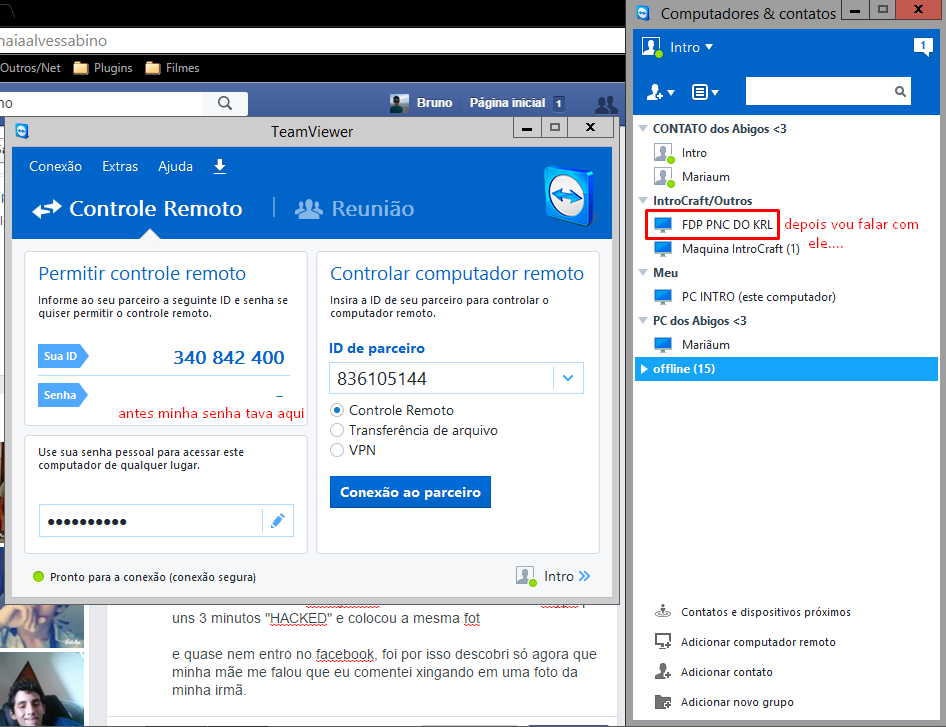
Task: Click the Senha label tag
Action: click(63, 395)
